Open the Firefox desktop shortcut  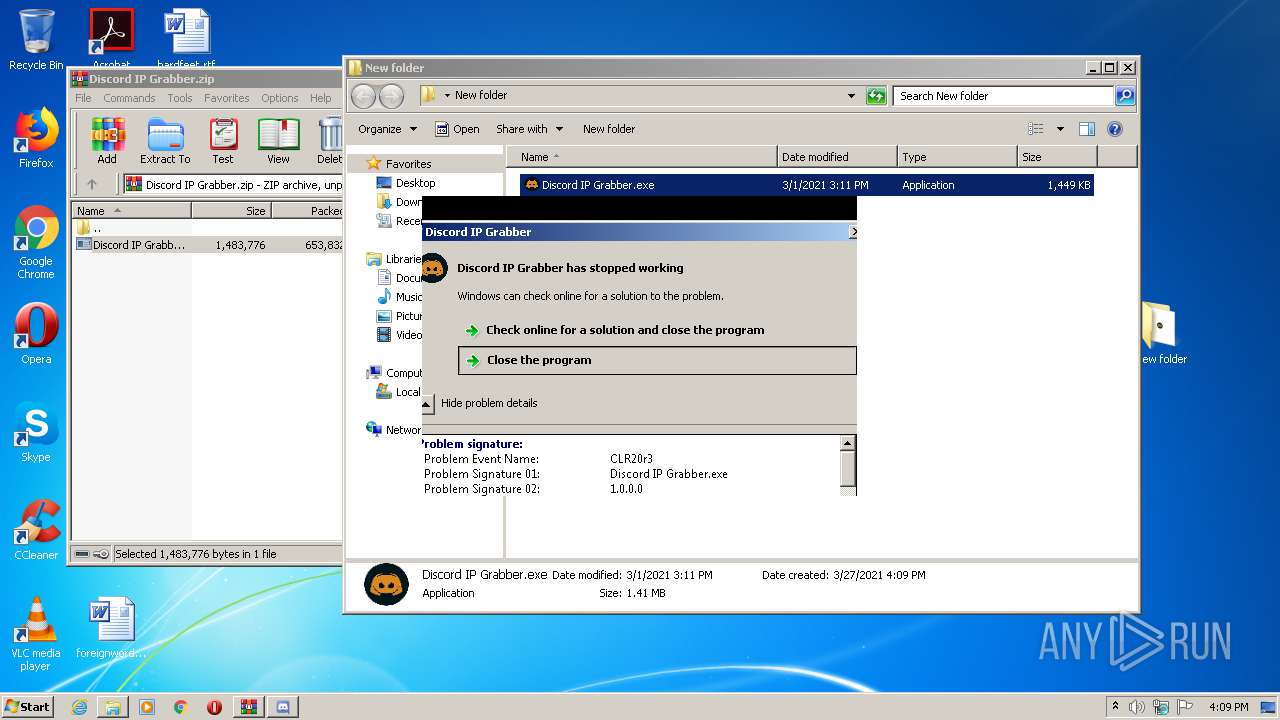36,138
